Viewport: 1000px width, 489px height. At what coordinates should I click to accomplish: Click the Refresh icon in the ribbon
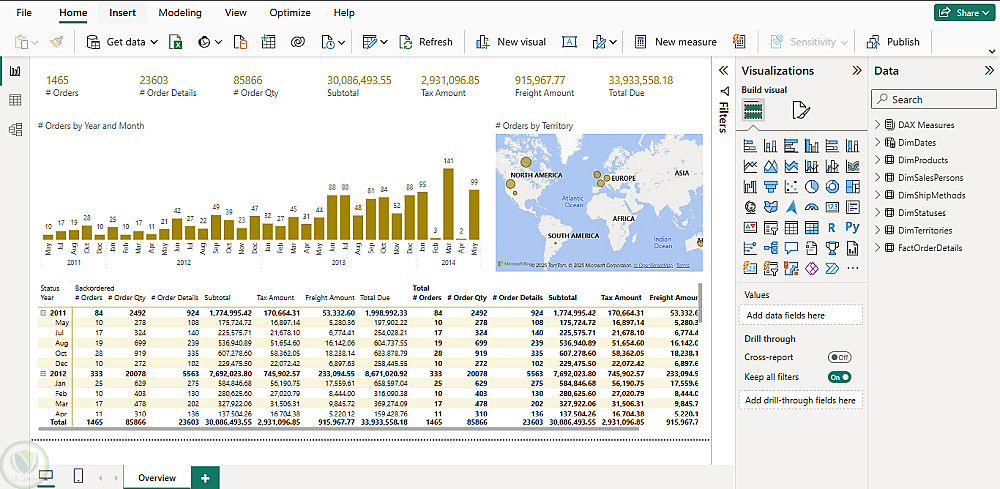[406, 42]
